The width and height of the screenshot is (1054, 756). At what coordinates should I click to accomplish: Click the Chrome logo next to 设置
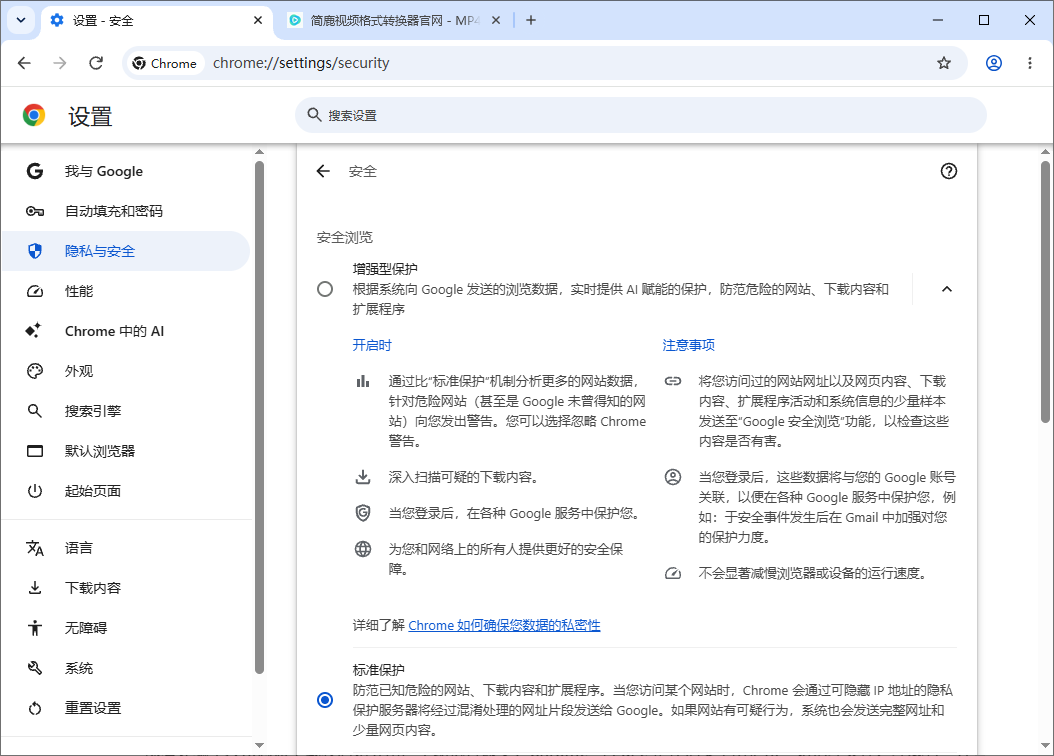(x=34, y=116)
